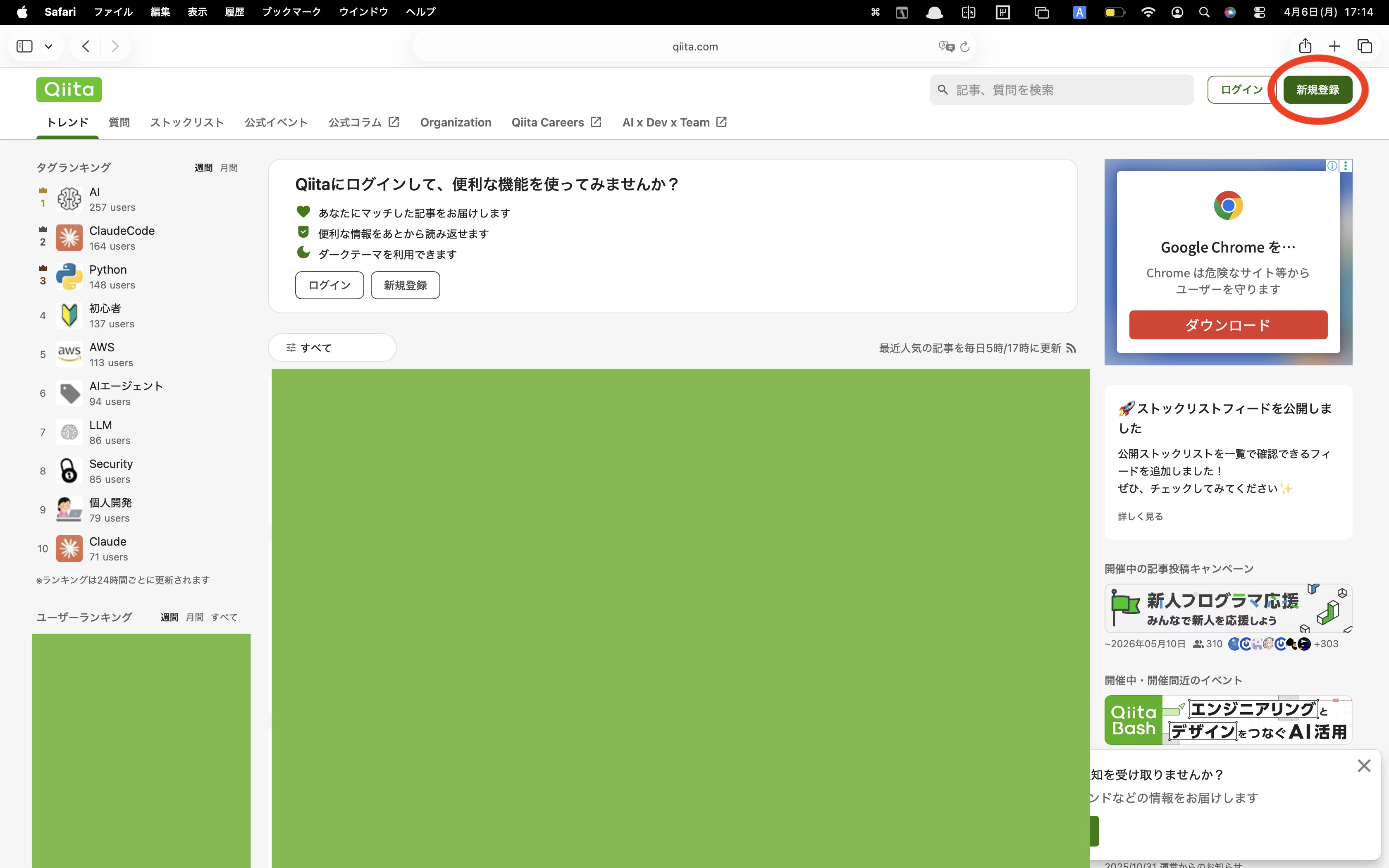
Task: Open the 新人プログラマ応援 campaign banner
Action: point(1228,608)
